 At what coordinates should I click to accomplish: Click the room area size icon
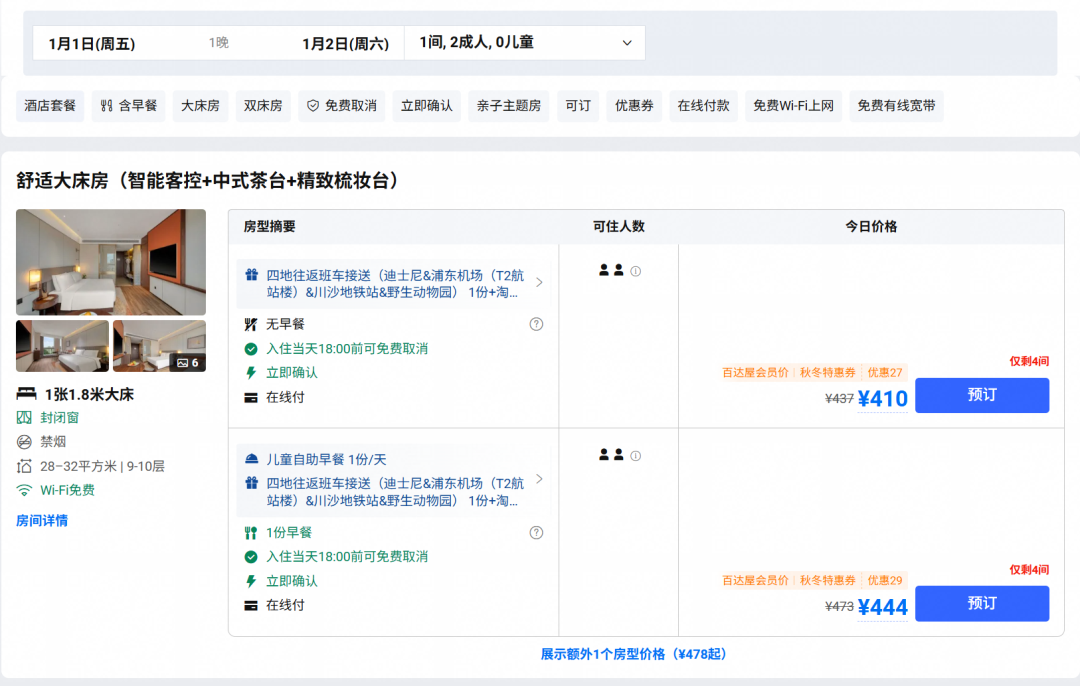[24, 466]
